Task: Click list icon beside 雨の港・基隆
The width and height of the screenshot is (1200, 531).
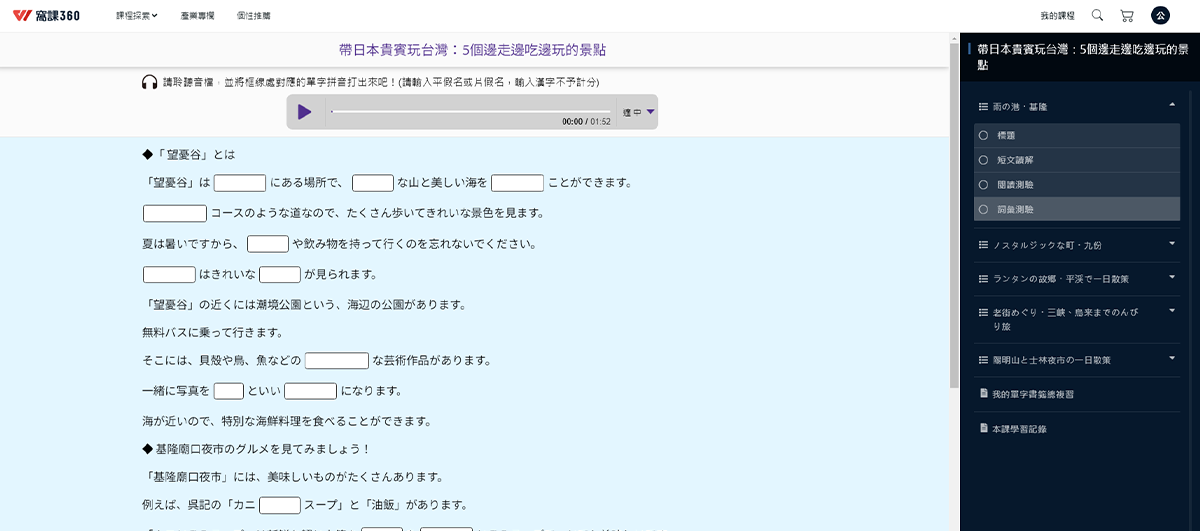Action: [x=983, y=106]
